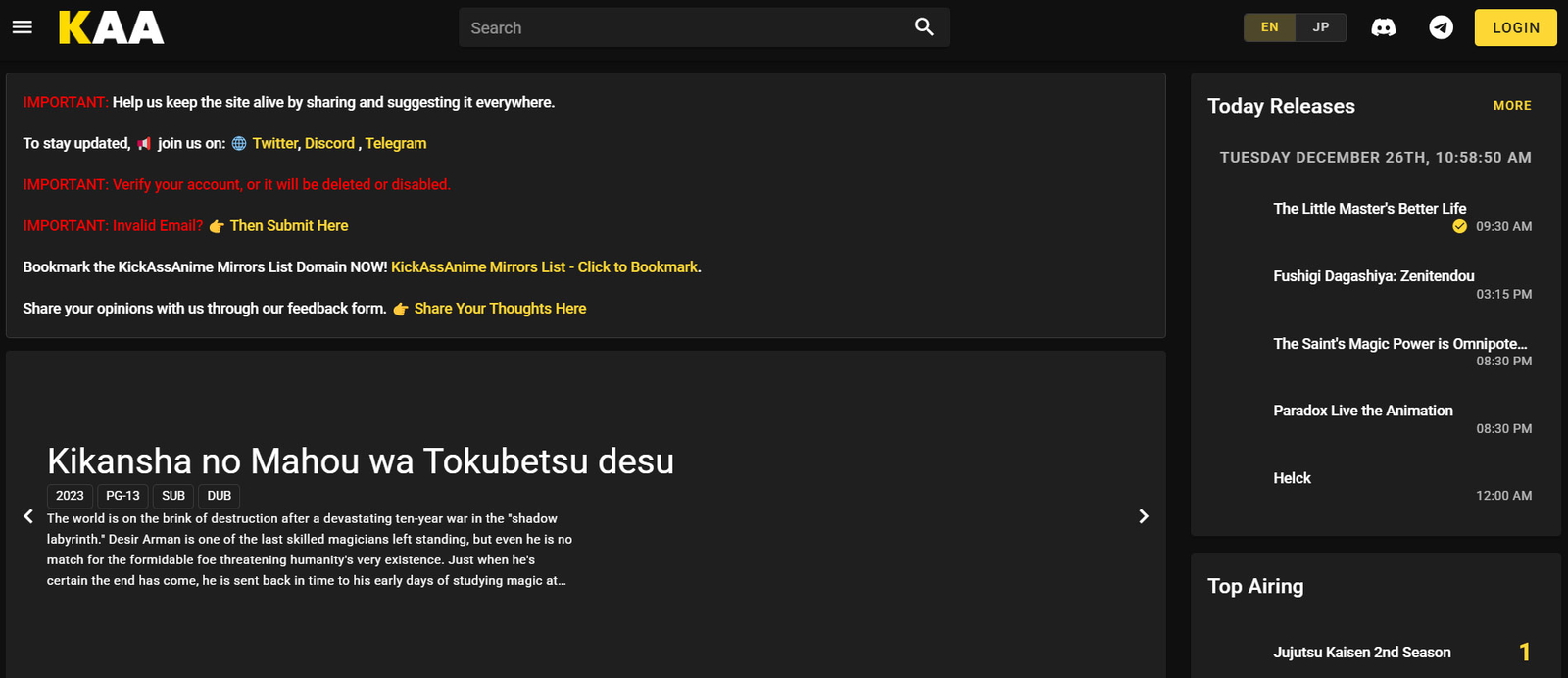The image size is (1568, 678).
Task: Switch titles to JP language
Action: coord(1321,27)
